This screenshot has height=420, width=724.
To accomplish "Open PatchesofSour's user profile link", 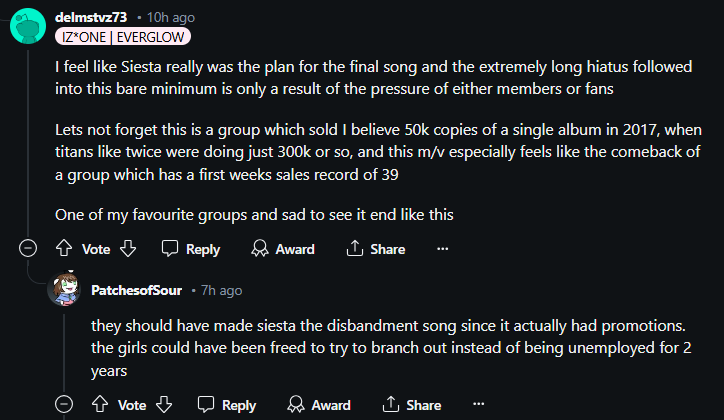I will (x=137, y=290).
